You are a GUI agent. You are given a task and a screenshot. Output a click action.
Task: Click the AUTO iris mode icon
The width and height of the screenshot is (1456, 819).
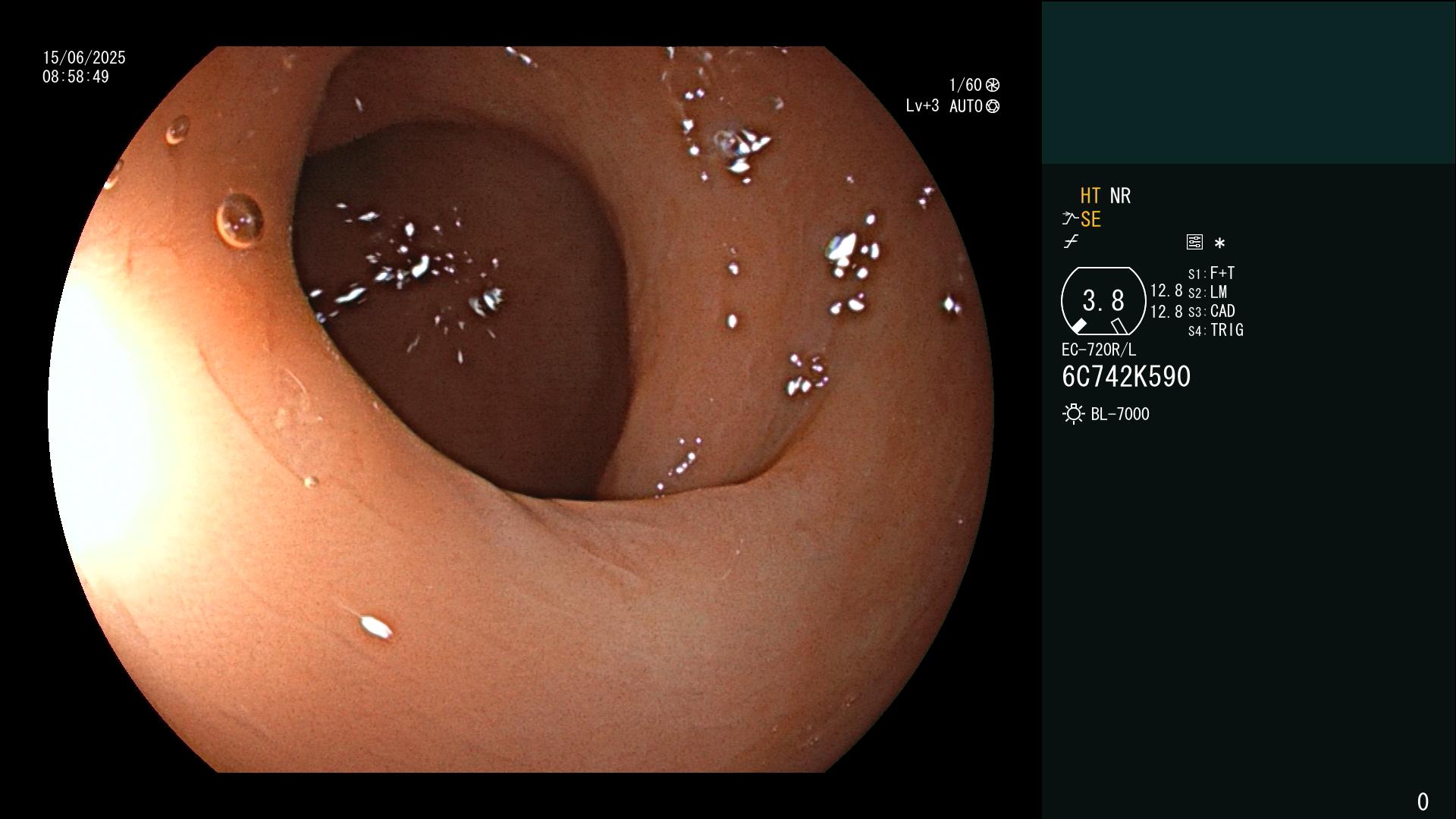(993, 106)
